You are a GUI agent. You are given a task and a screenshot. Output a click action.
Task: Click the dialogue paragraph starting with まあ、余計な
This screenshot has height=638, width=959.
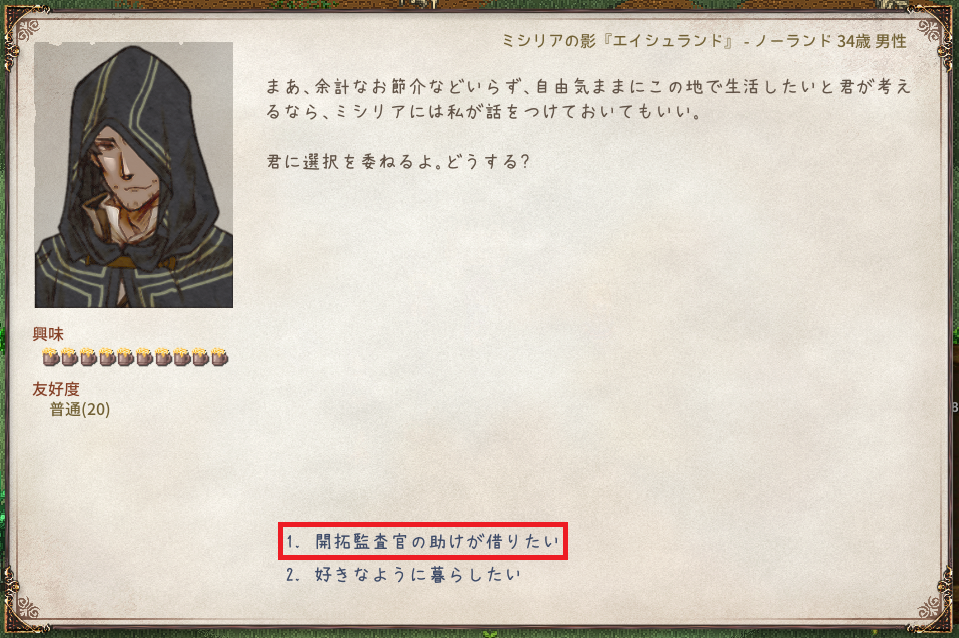click(588, 99)
